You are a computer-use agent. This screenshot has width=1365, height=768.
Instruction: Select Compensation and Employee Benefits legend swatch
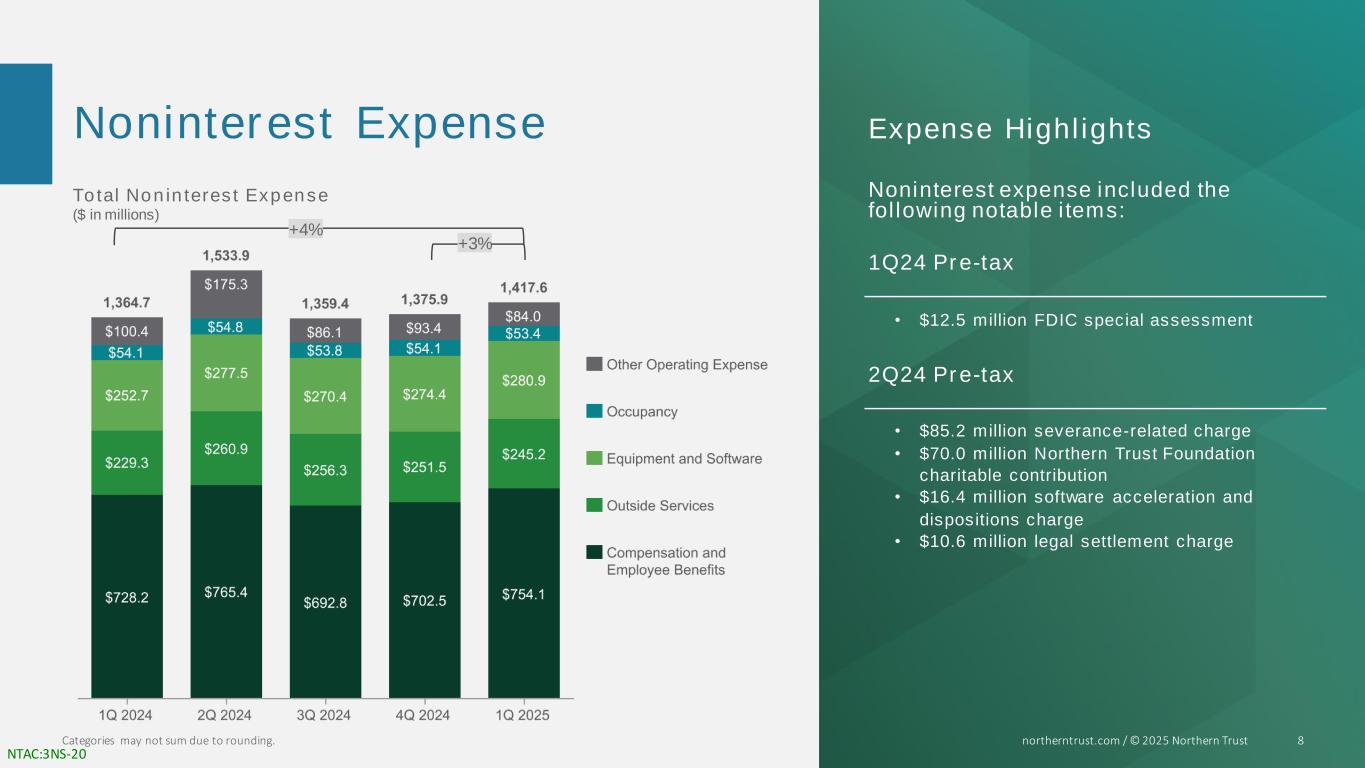tap(594, 552)
